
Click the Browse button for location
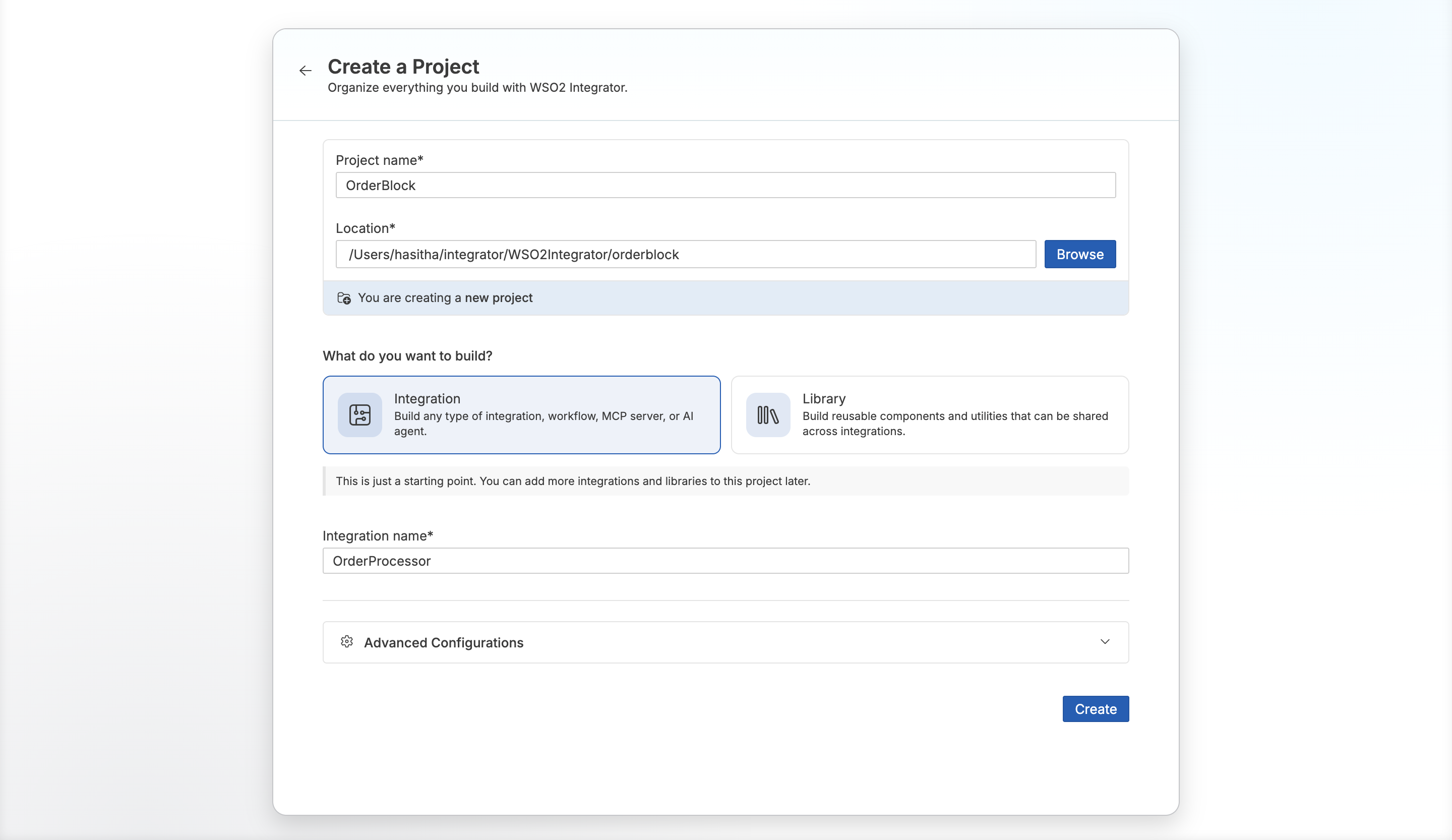point(1080,254)
